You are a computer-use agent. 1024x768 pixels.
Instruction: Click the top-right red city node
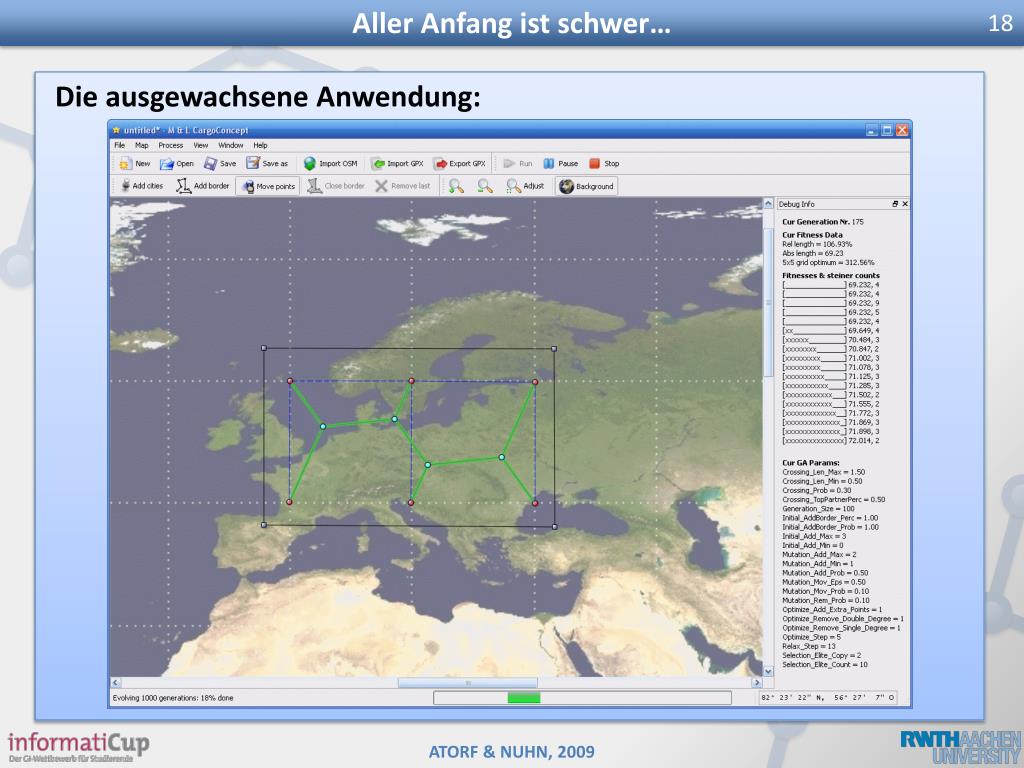[x=535, y=382]
